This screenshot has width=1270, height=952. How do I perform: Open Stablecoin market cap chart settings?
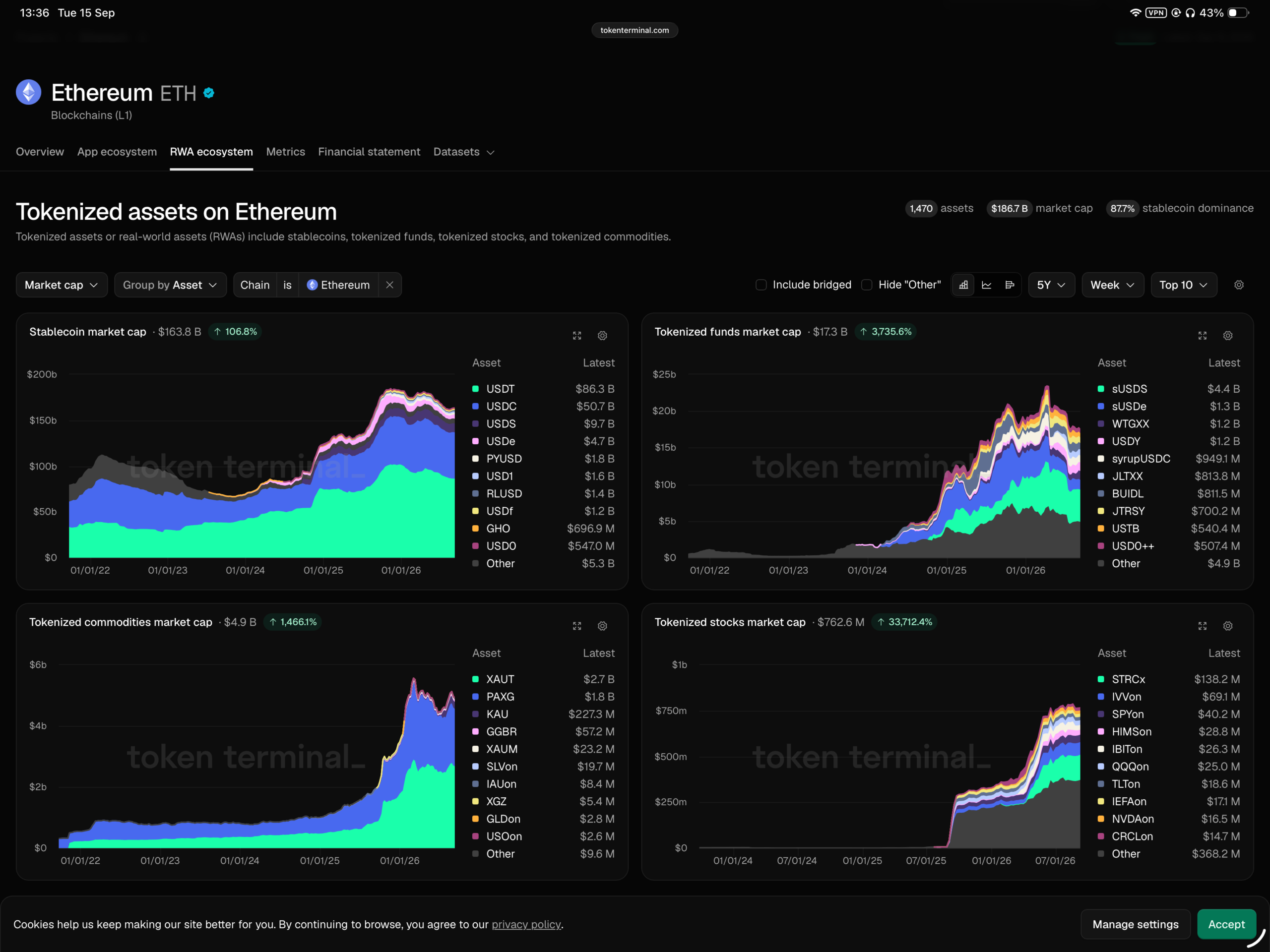coord(602,336)
